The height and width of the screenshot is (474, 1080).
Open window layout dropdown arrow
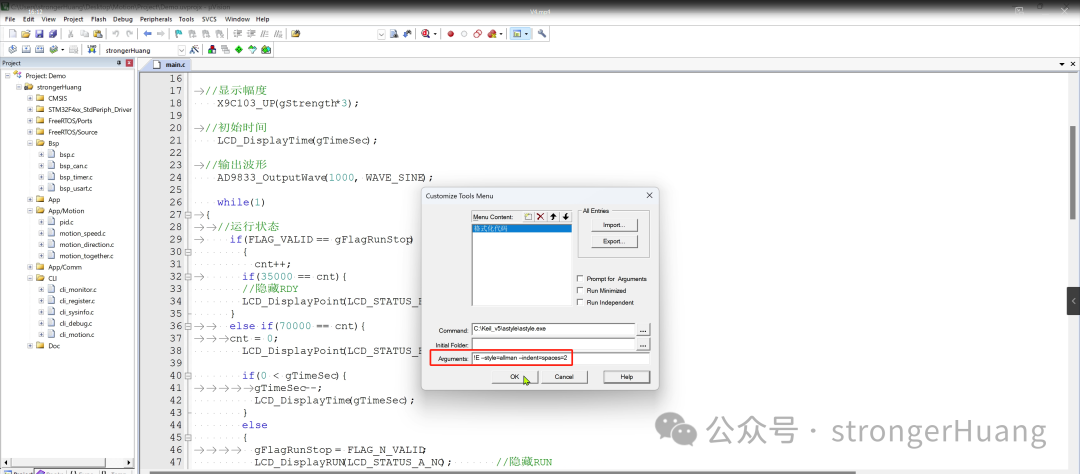pyautogui.click(x=526, y=34)
